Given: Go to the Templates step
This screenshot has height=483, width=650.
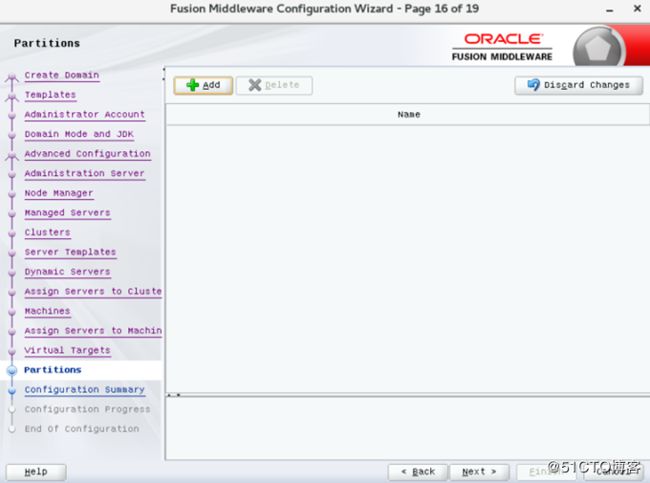Looking at the screenshot, I should pos(50,95).
